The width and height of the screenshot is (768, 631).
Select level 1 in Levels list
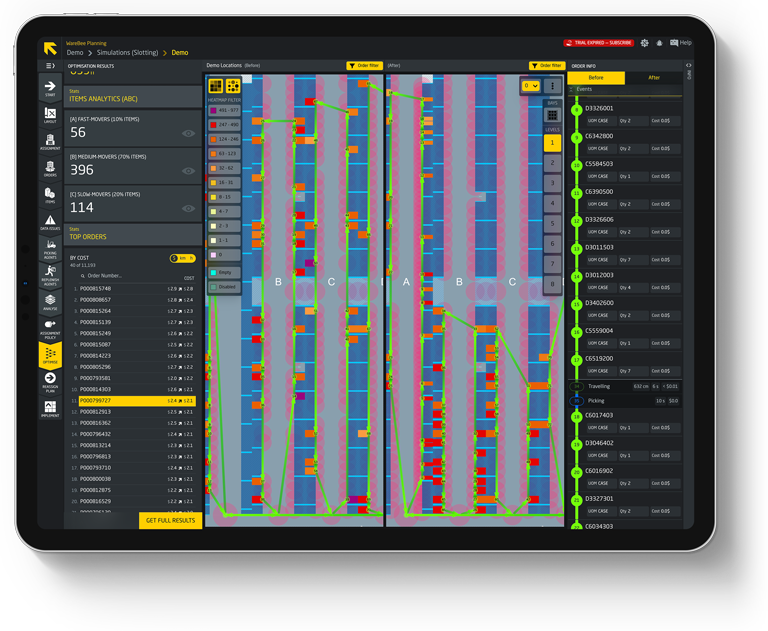click(552, 143)
